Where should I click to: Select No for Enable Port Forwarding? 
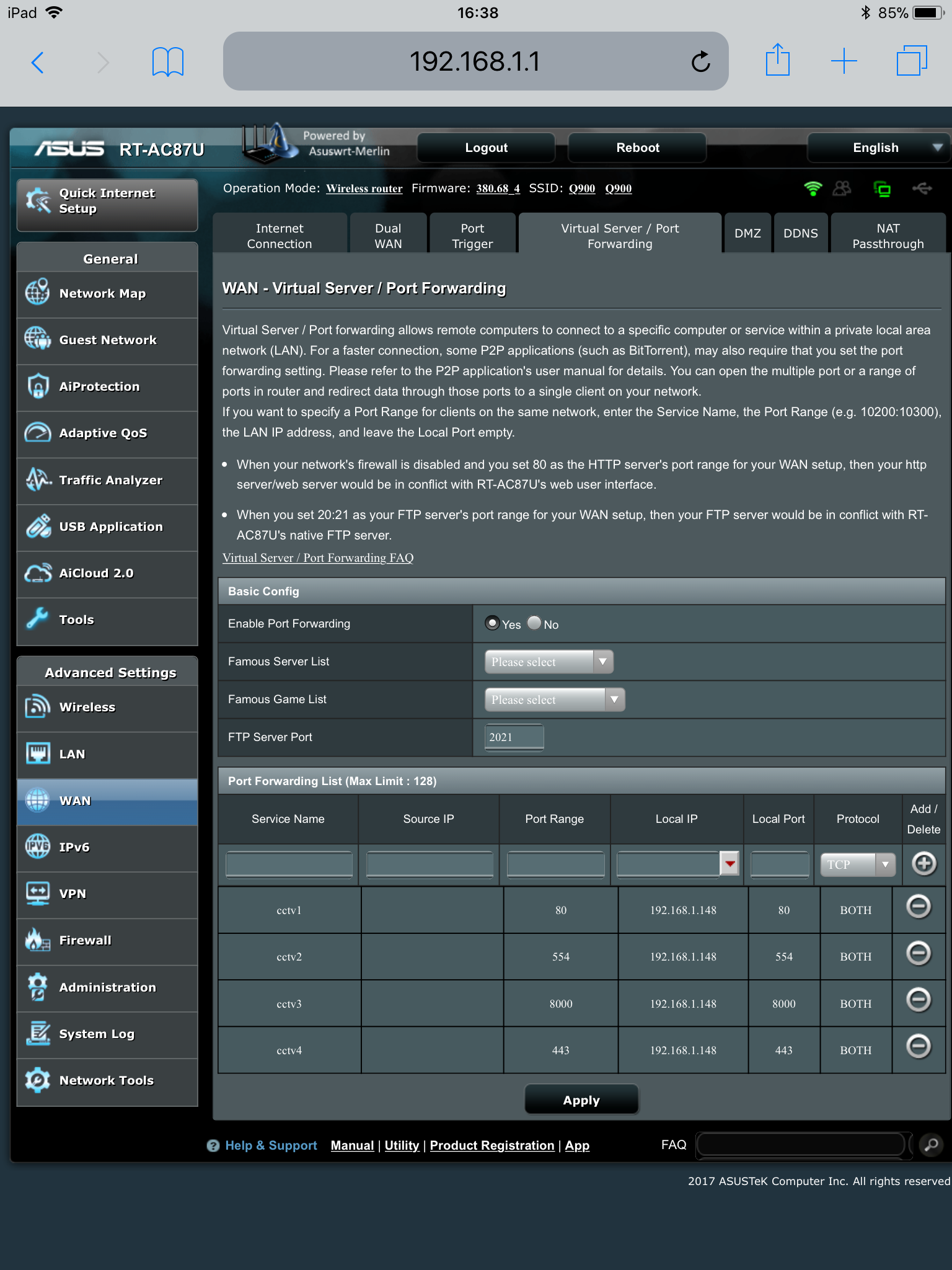534,623
